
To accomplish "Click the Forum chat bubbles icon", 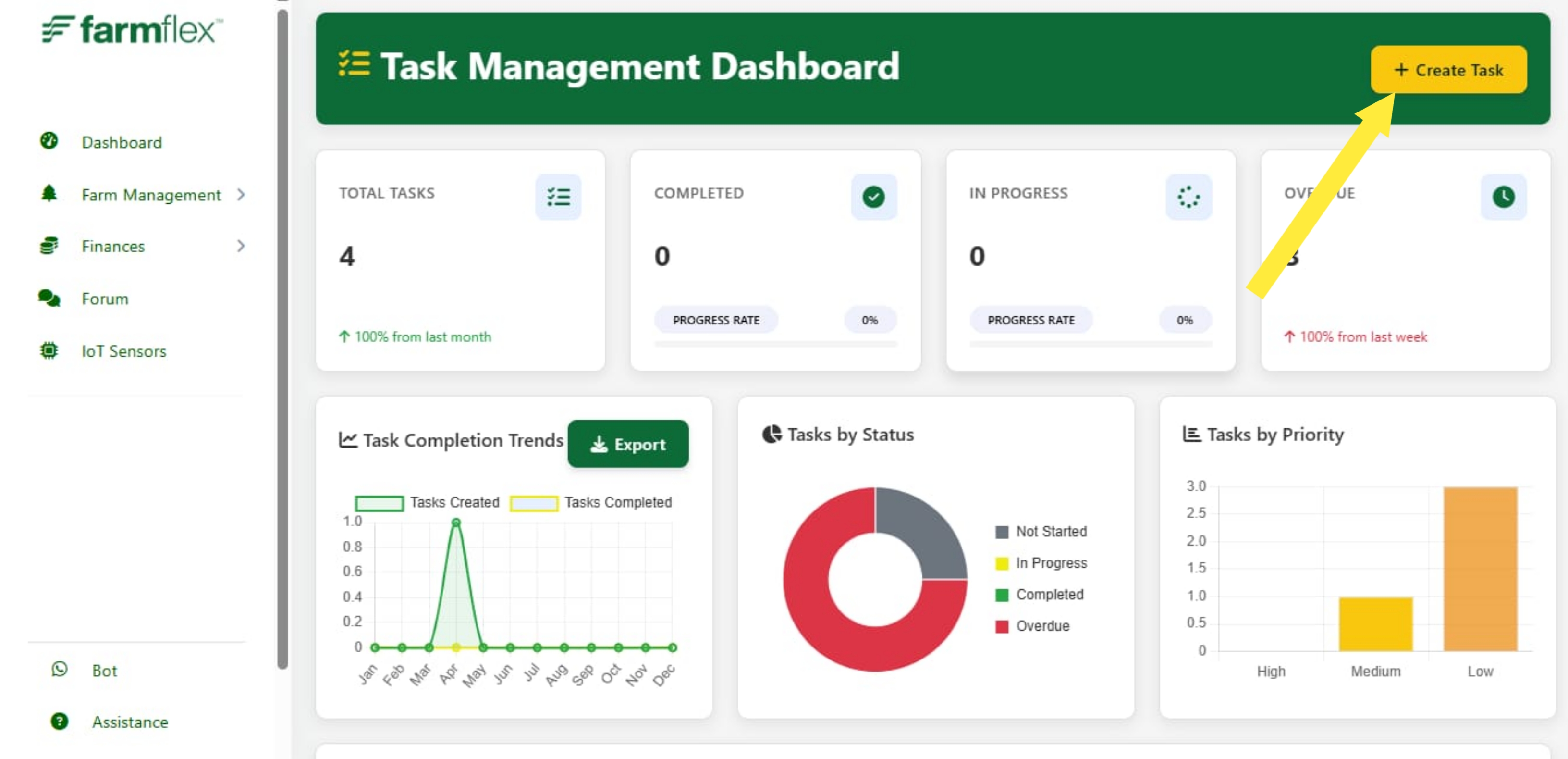I will pyautogui.click(x=49, y=298).
